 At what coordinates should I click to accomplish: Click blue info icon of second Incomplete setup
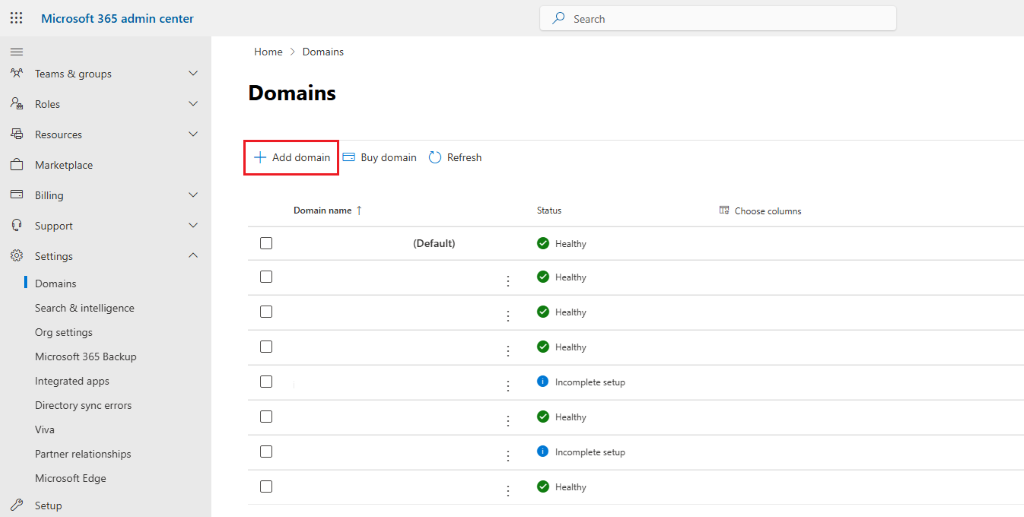pyautogui.click(x=543, y=451)
